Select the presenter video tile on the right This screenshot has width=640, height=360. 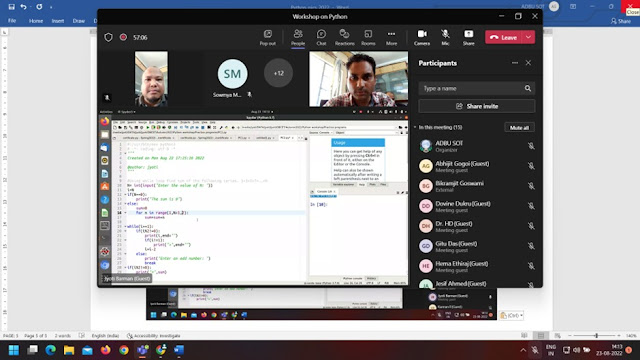tap(358, 79)
